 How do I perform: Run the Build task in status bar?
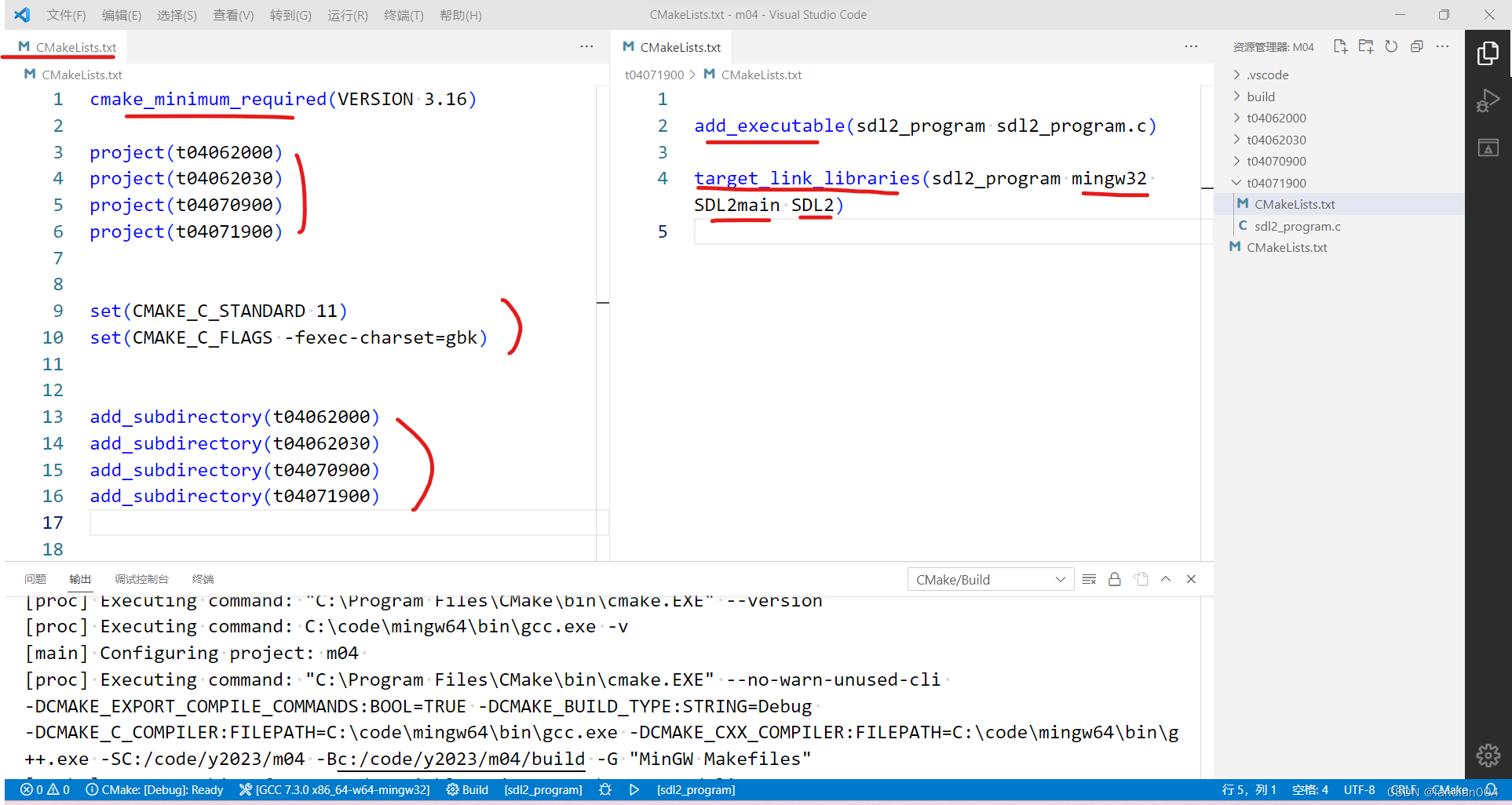click(x=467, y=789)
